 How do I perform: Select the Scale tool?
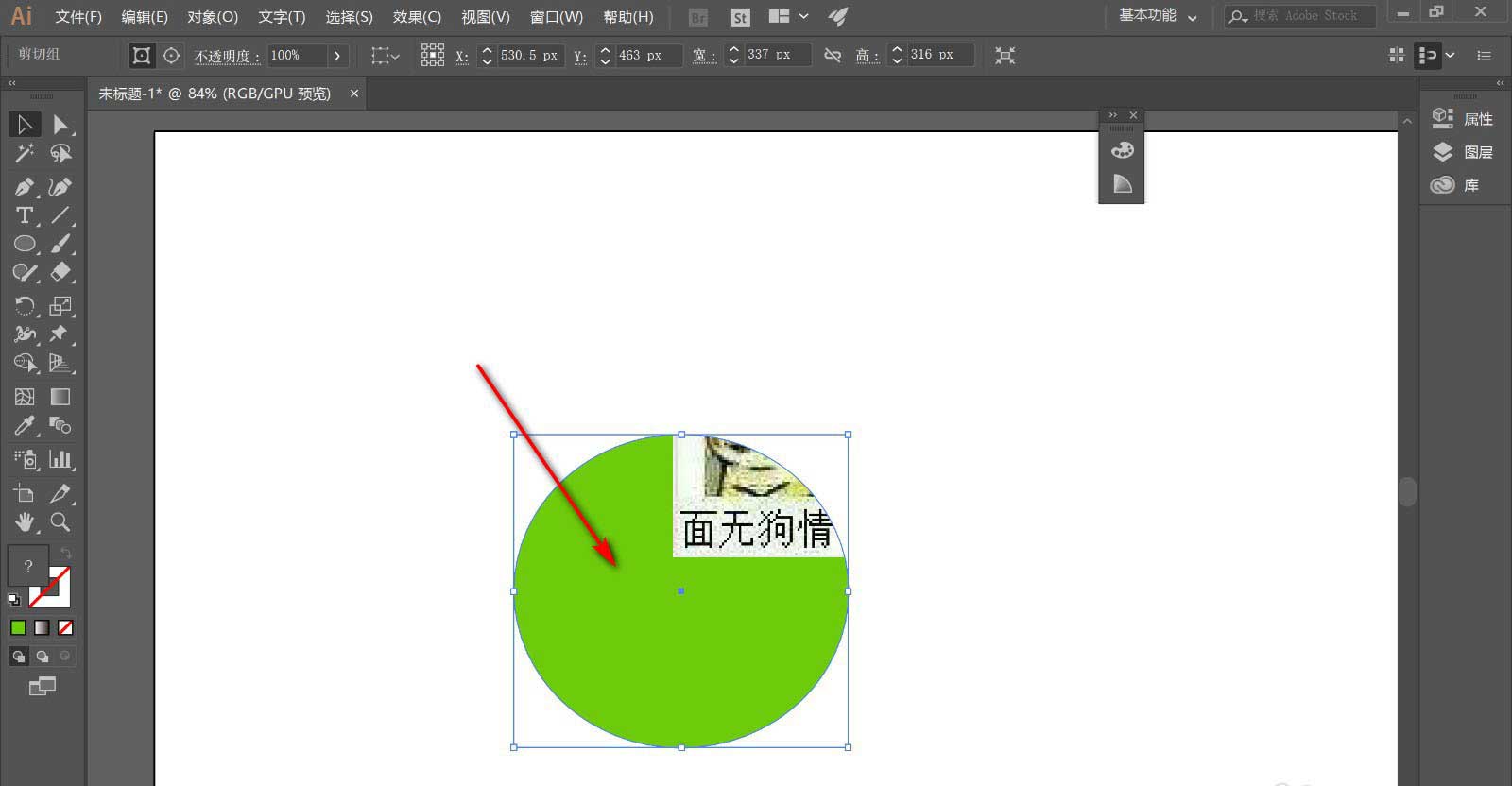click(x=60, y=306)
